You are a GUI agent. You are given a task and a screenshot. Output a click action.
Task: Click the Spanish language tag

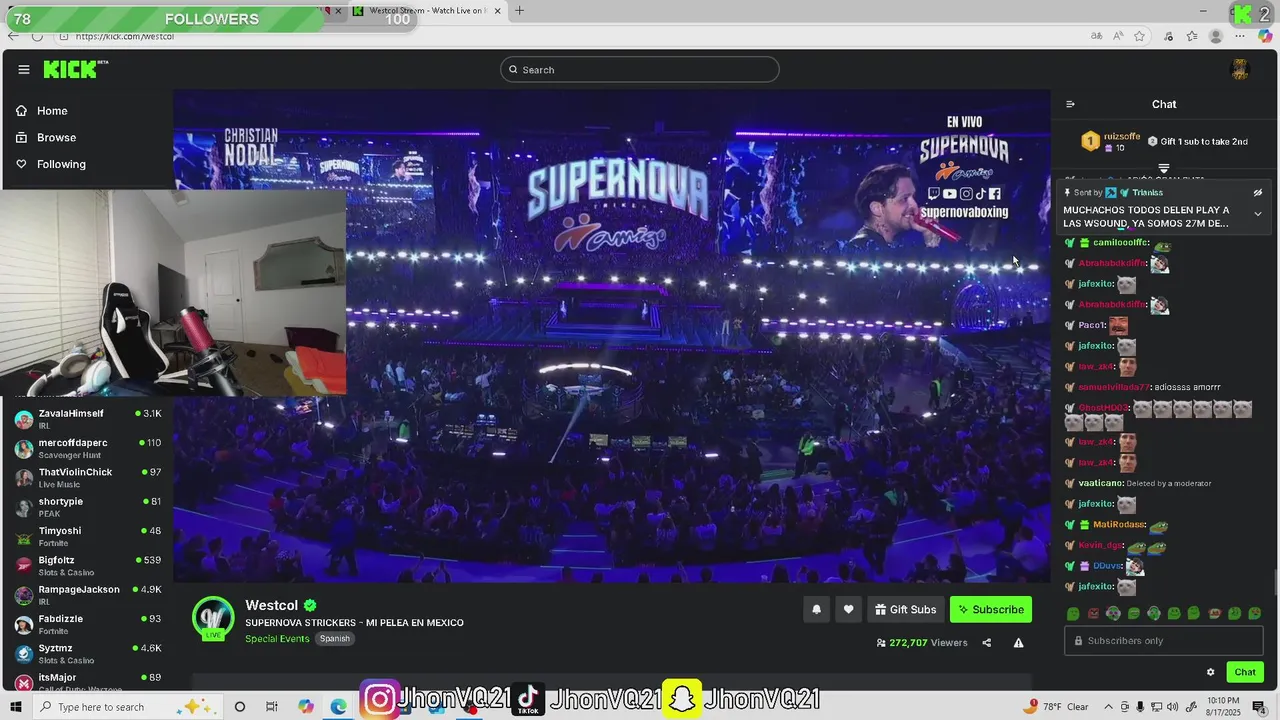pos(335,639)
